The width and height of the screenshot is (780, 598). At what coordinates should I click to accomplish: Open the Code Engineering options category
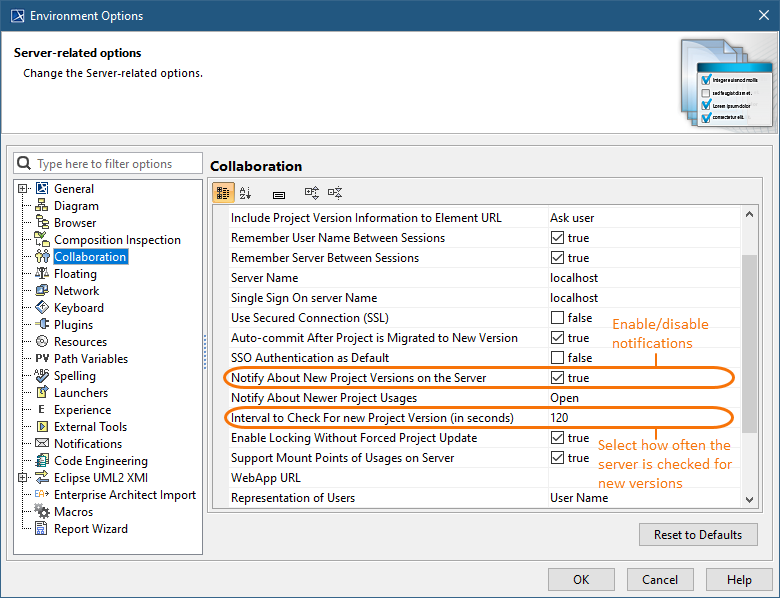click(x=100, y=461)
